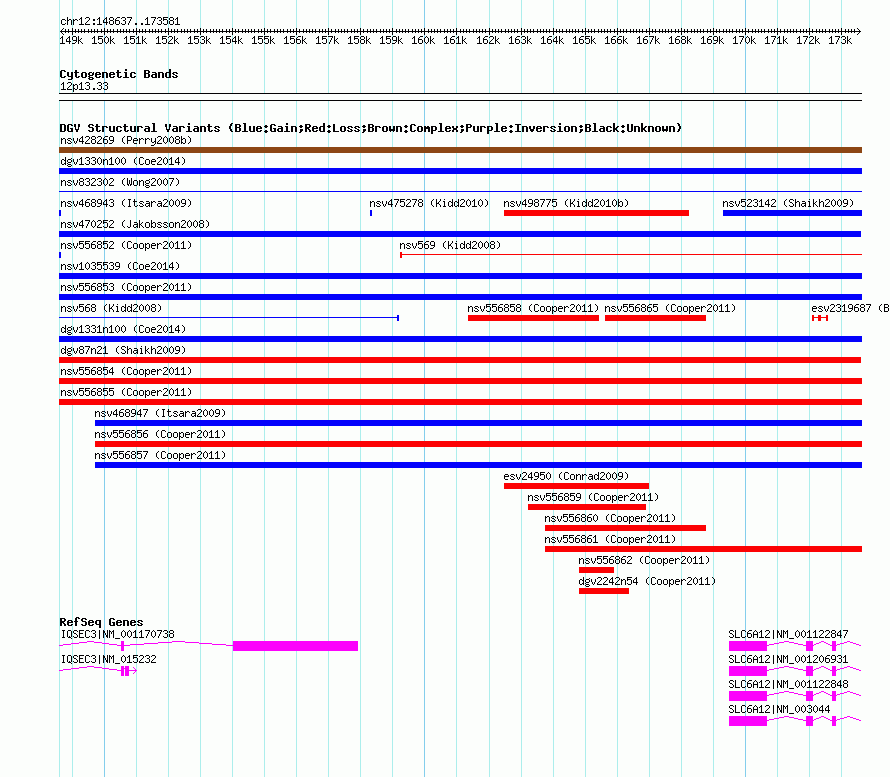Viewport: 890px width, 777px height.
Task: Click IQSEC3|NM_001170738 gene label
Action: pyautogui.click(x=117, y=634)
